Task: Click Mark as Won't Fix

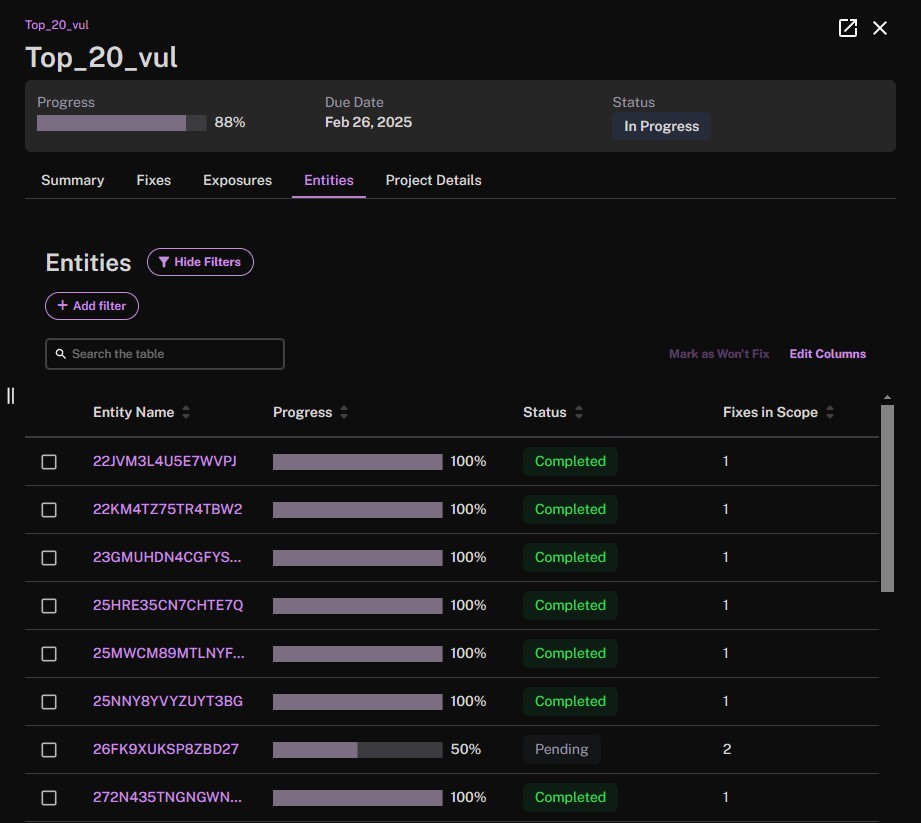Action: [719, 354]
